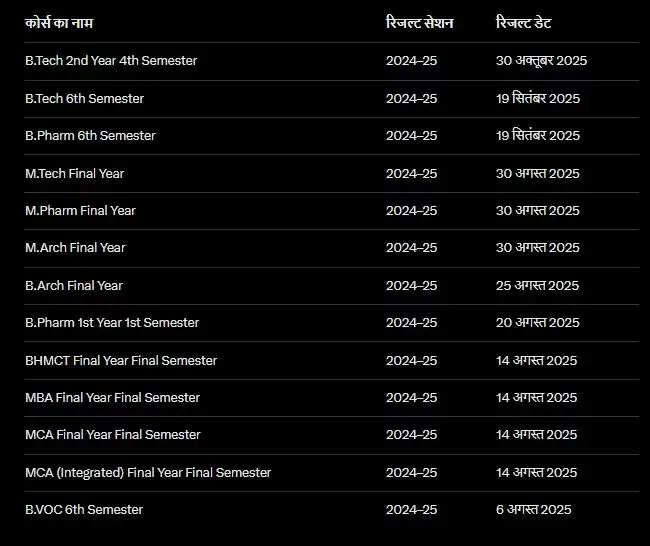Click MBA Final Year Final Semester
Screen dimensions: 650x546
pyautogui.click(x=112, y=398)
